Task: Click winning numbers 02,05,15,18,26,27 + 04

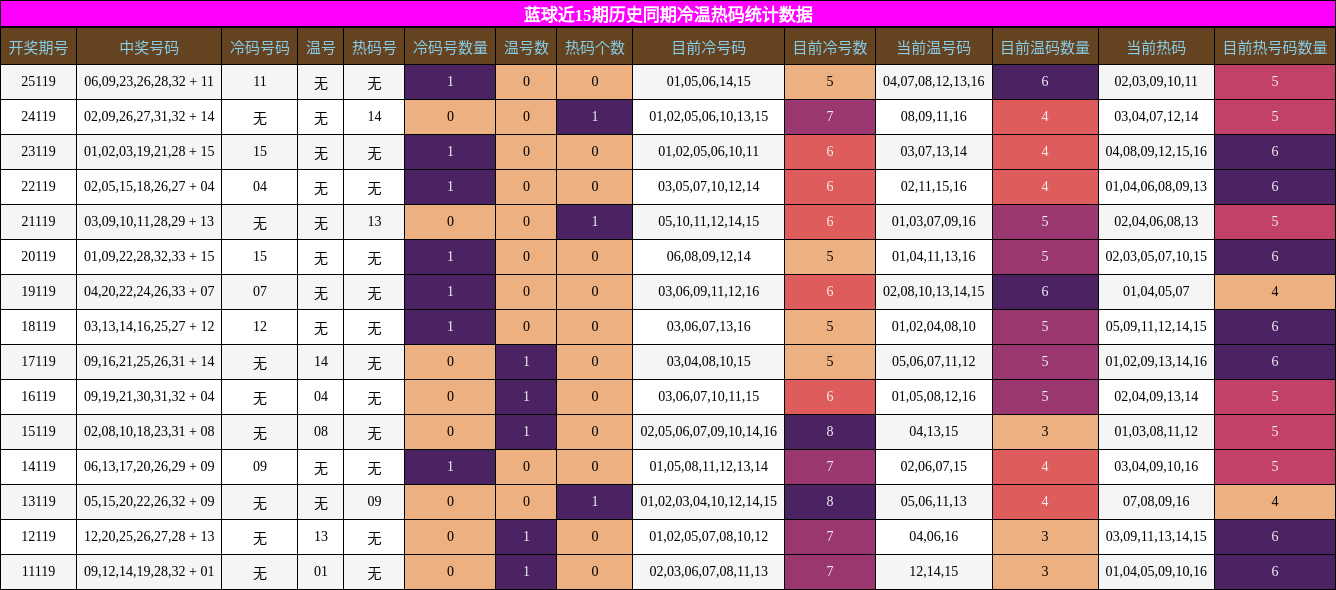Action: 149,187
